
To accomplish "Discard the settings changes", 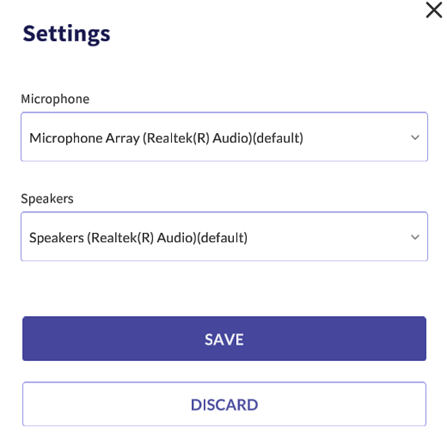I will tap(224, 404).
